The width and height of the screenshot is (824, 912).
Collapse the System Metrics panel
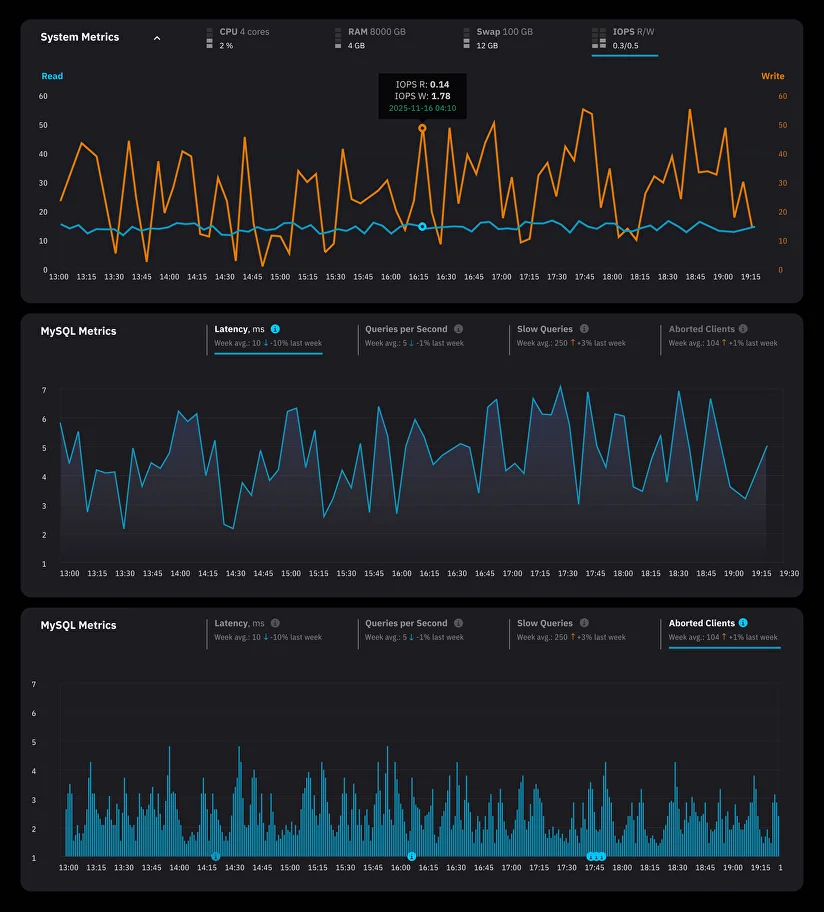pyautogui.click(x=157, y=36)
